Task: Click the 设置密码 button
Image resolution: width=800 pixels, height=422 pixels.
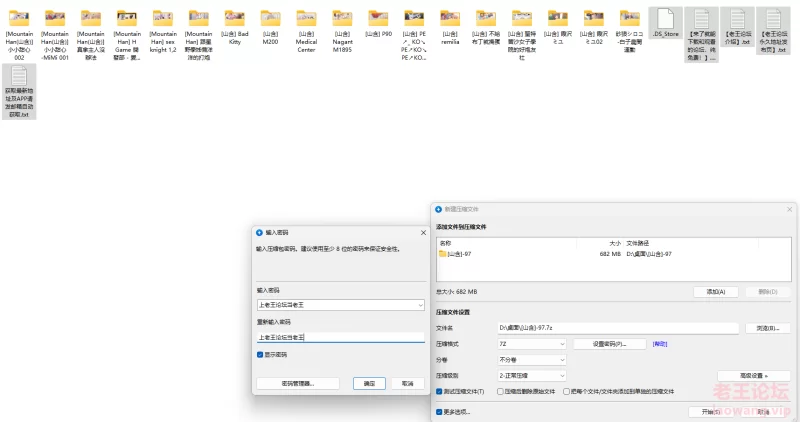Action: 609,343
